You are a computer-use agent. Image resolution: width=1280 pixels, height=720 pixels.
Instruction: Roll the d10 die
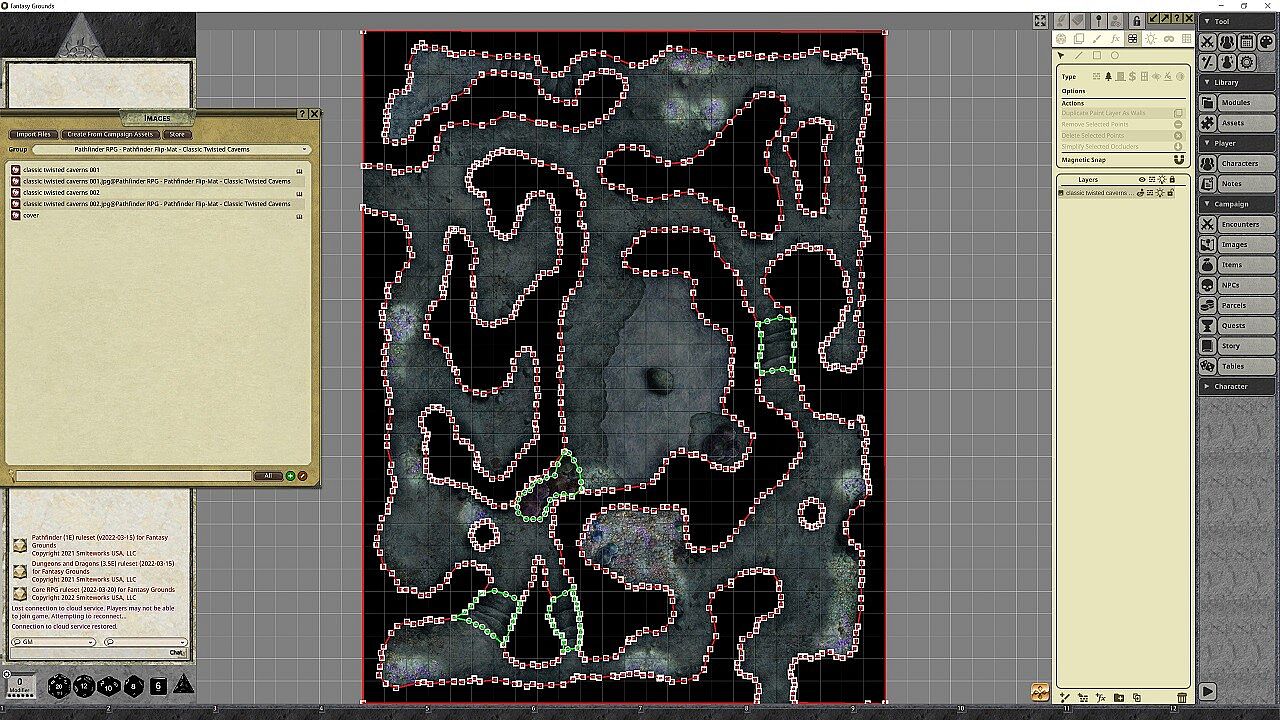coord(108,686)
